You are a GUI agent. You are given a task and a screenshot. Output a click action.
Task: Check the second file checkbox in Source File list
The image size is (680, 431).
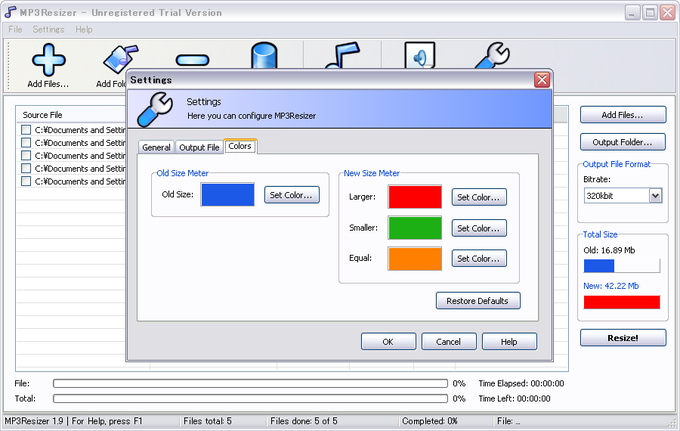tap(26, 143)
